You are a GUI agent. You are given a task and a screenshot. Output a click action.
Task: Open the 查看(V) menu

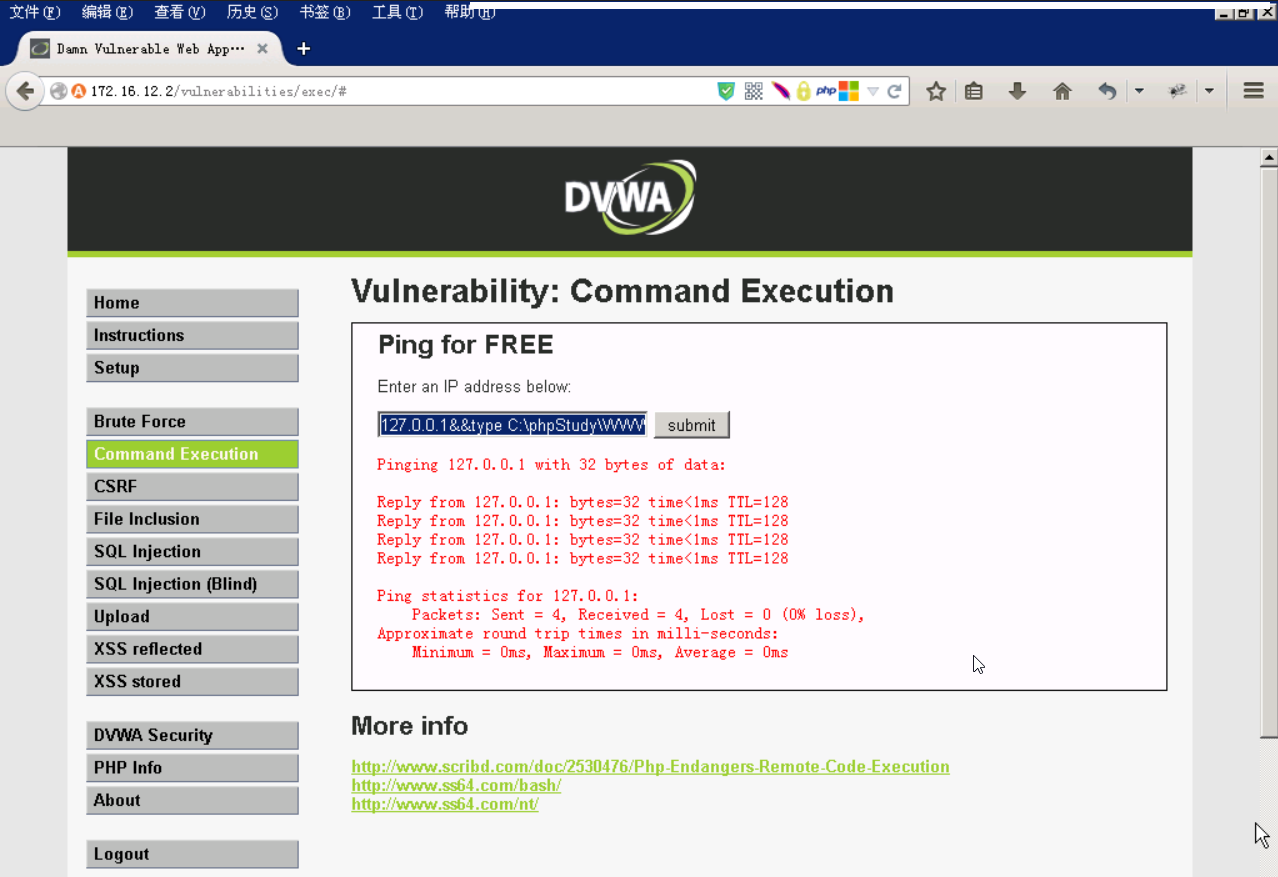tap(179, 12)
